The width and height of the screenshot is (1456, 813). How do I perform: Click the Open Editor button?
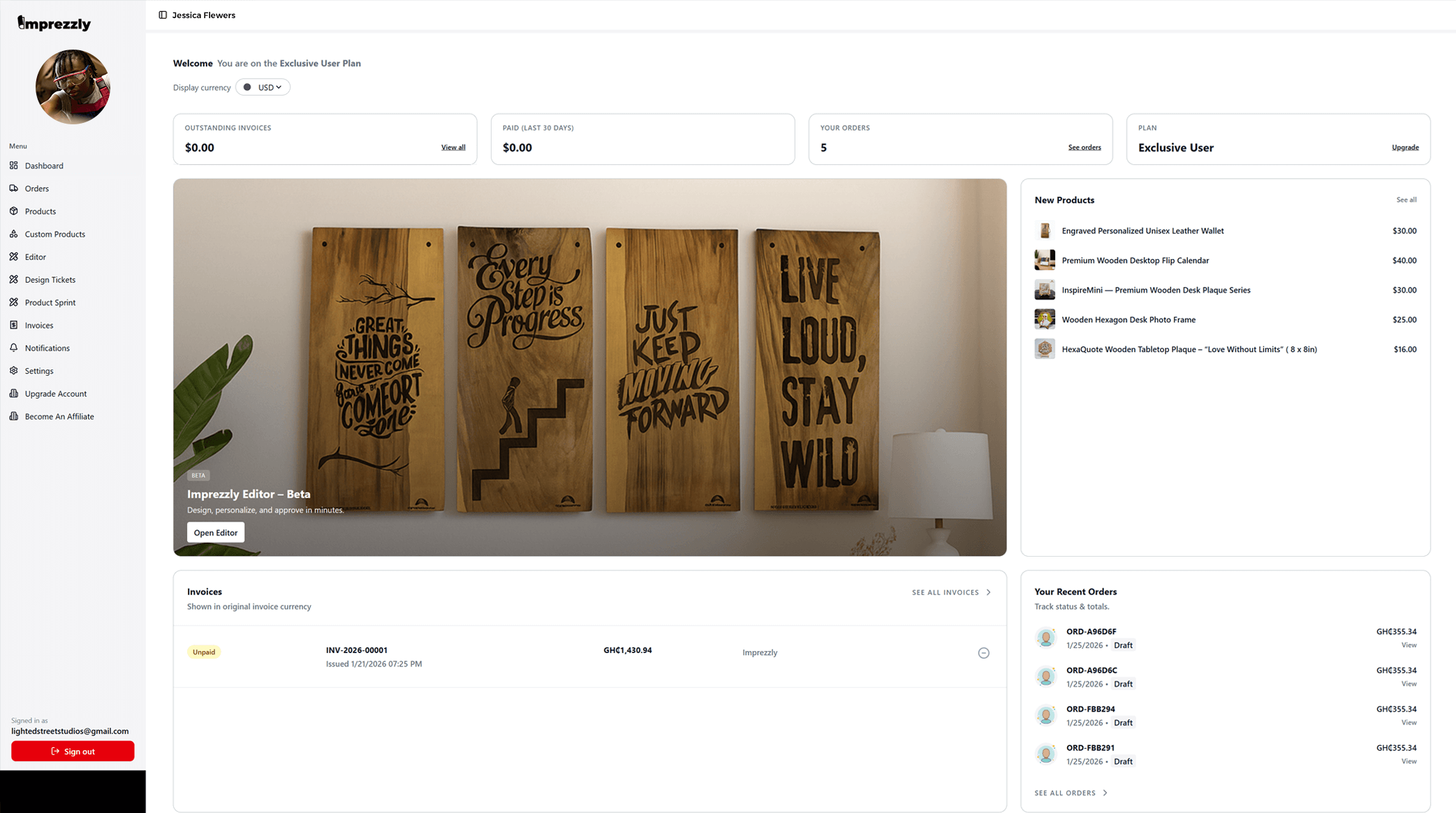click(215, 532)
